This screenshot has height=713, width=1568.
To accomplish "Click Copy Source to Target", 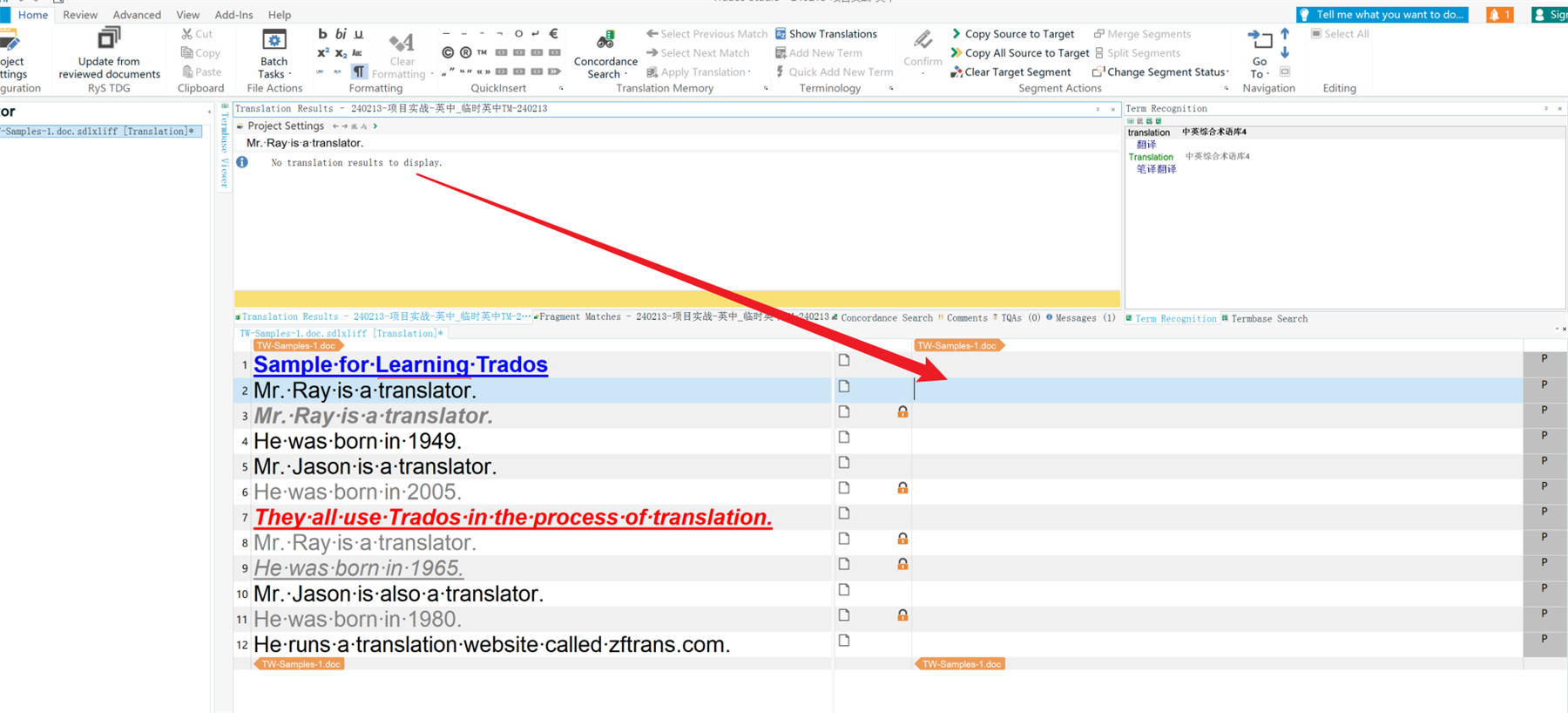I will coord(1012,34).
